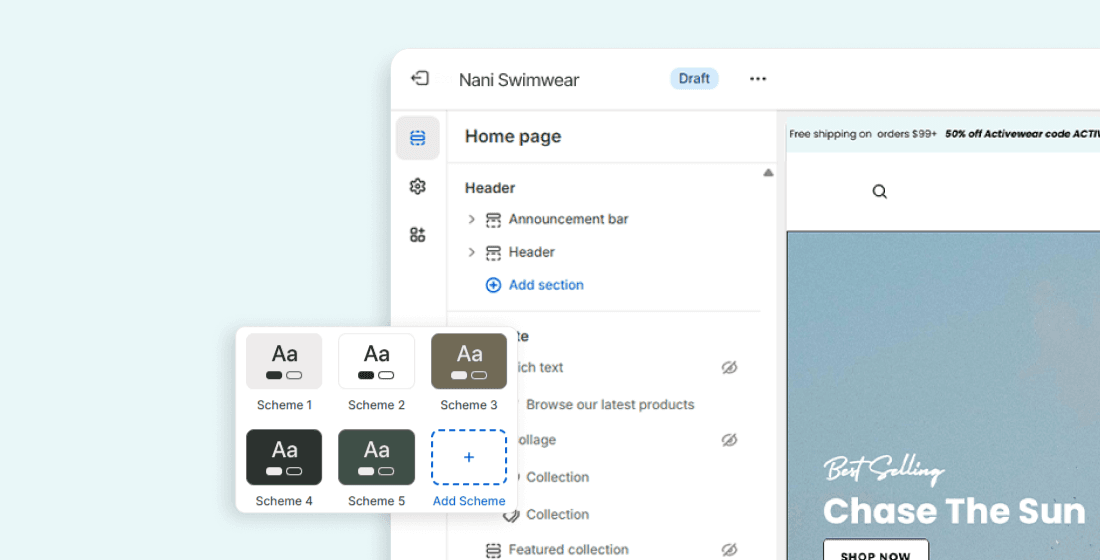Click the Featured collection section icon
1100x560 pixels.
[x=493, y=549]
